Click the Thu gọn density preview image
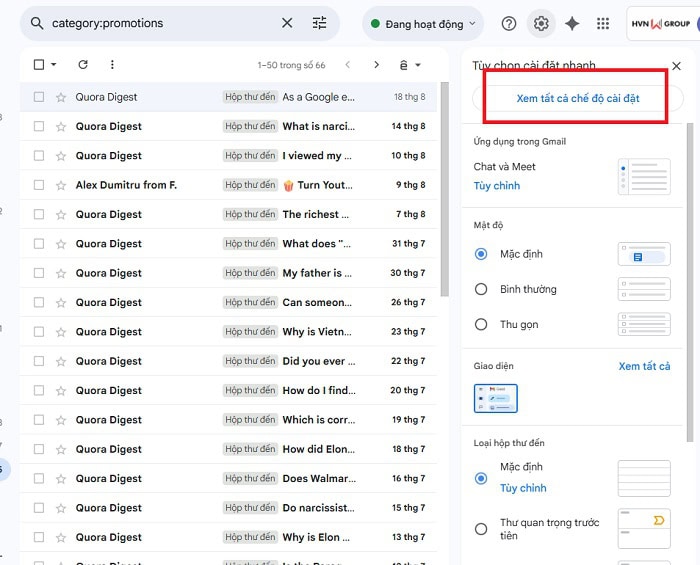The width and height of the screenshot is (700, 565). (x=644, y=324)
